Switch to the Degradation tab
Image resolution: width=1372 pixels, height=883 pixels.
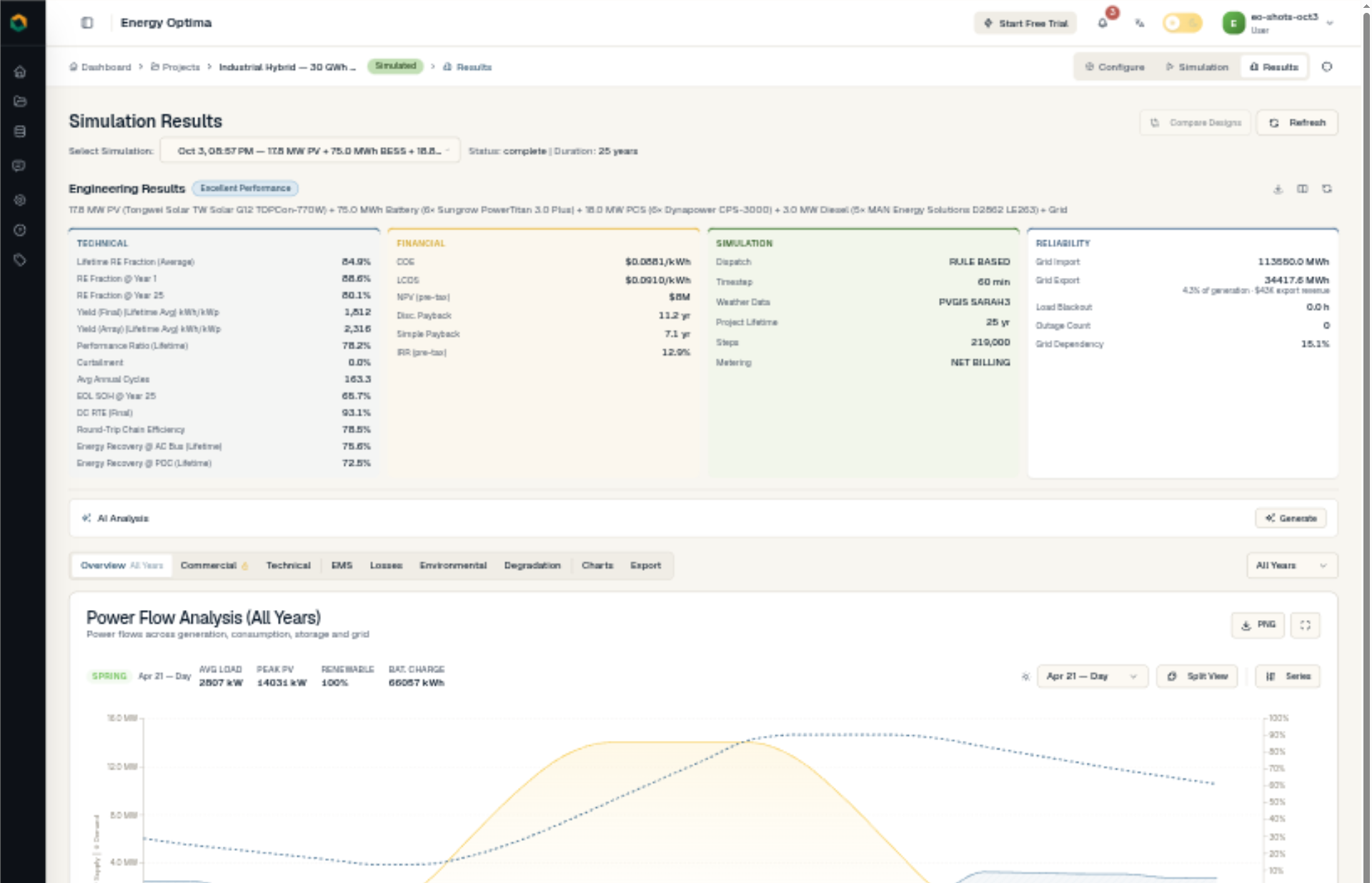(x=532, y=565)
